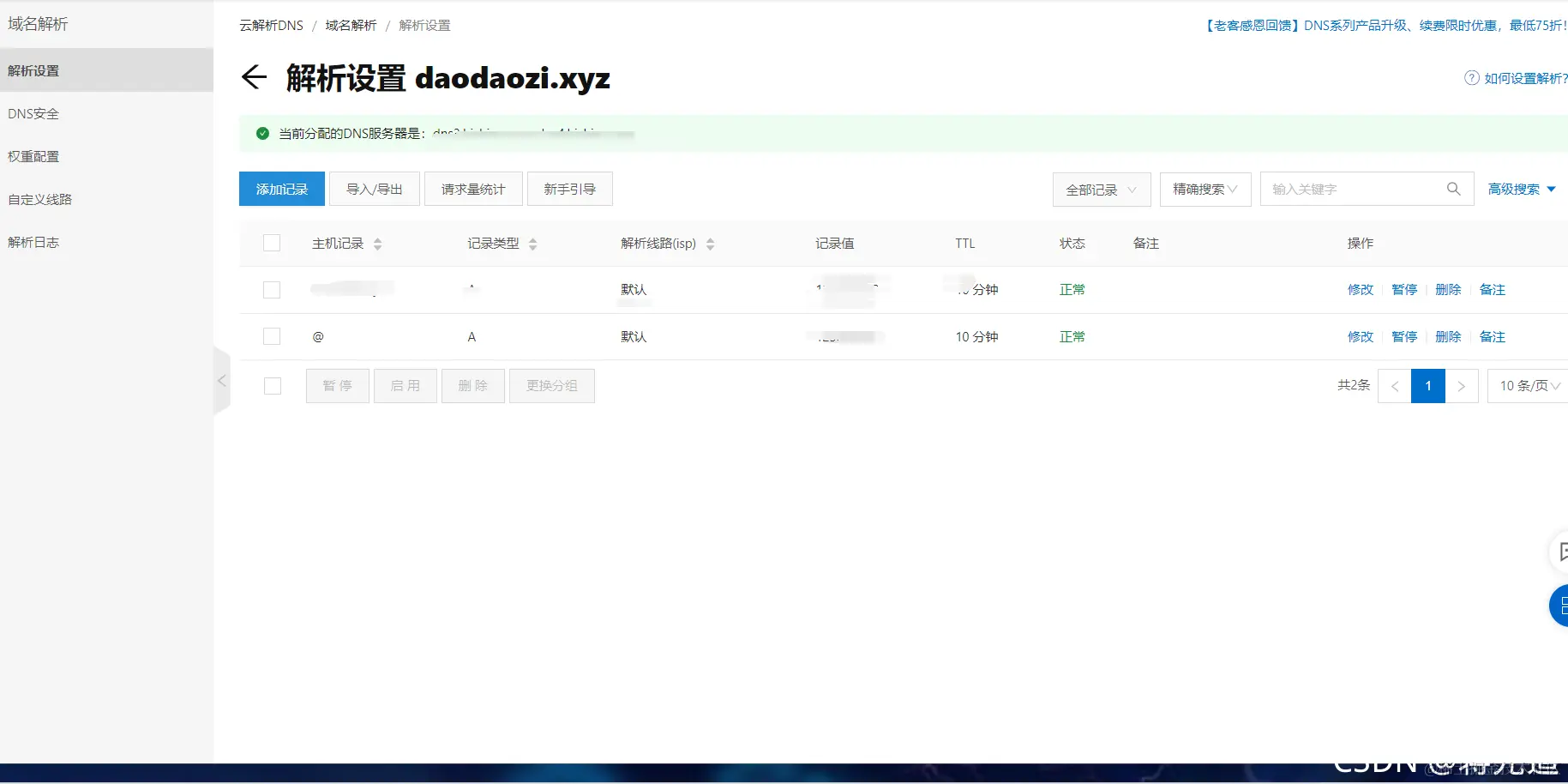
Task: Open 解析设置 in the sidebar
Action: pos(106,70)
